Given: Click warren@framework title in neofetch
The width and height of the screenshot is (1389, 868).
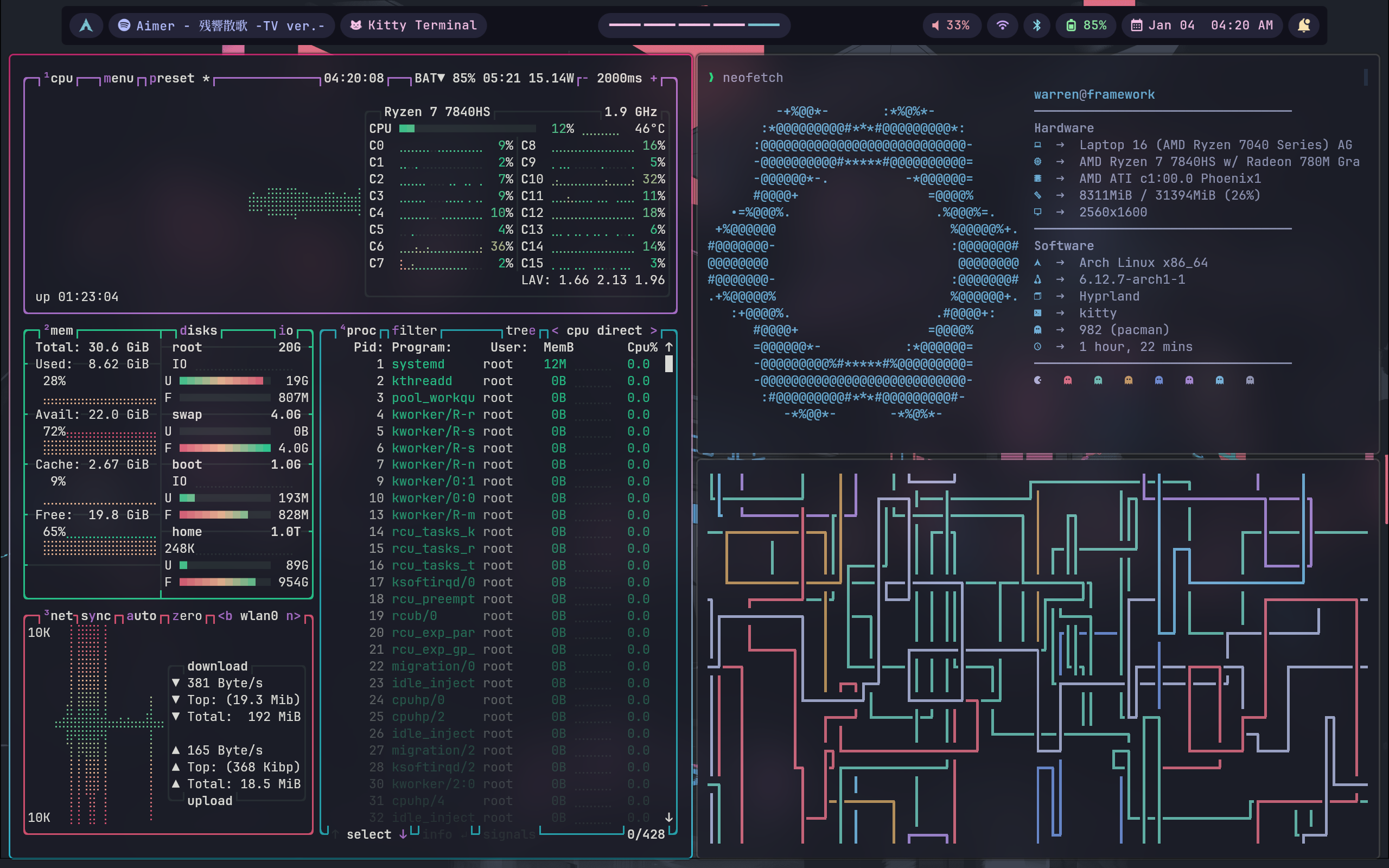Looking at the screenshot, I should click(x=1094, y=95).
